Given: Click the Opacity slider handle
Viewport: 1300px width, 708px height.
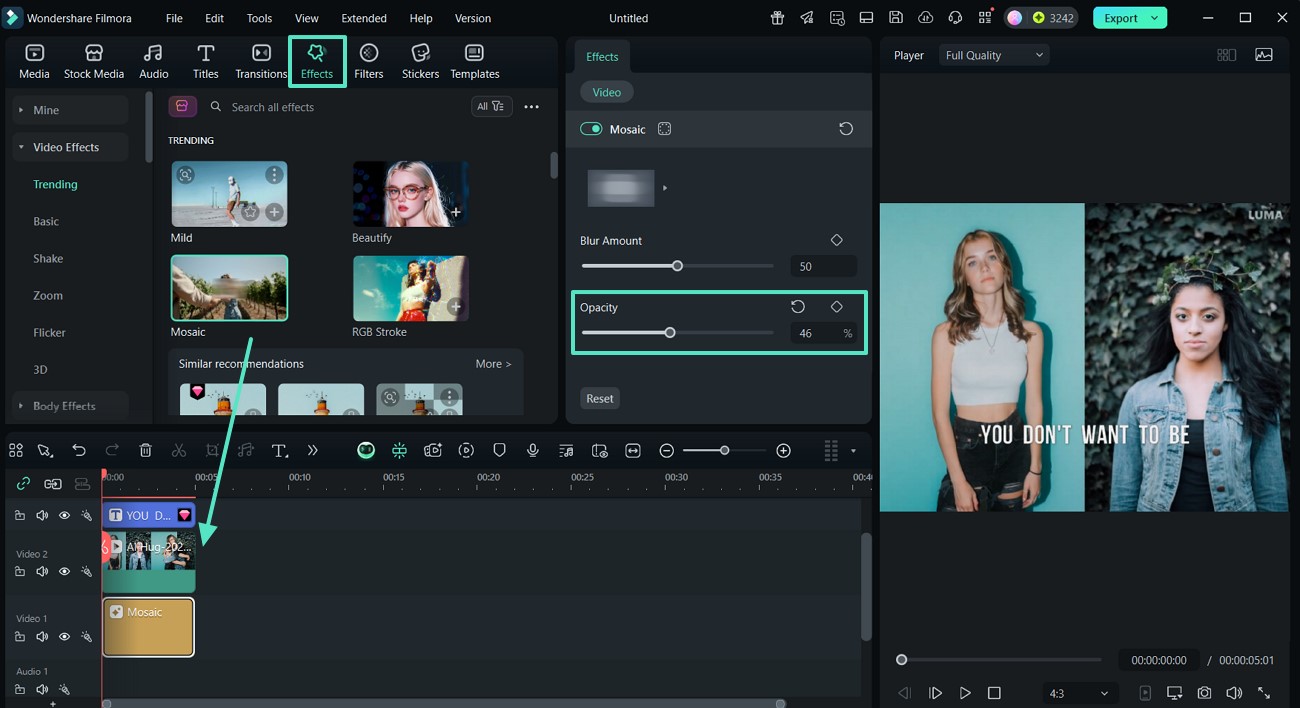Looking at the screenshot, I should [x=670, y=333].
